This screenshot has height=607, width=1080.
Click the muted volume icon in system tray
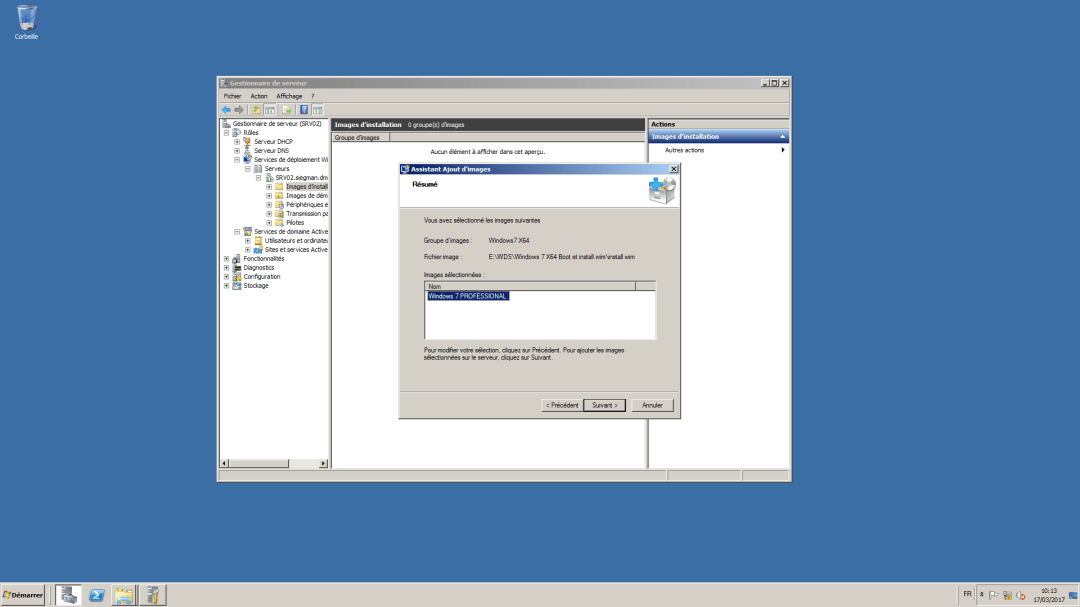point(1020,594)
